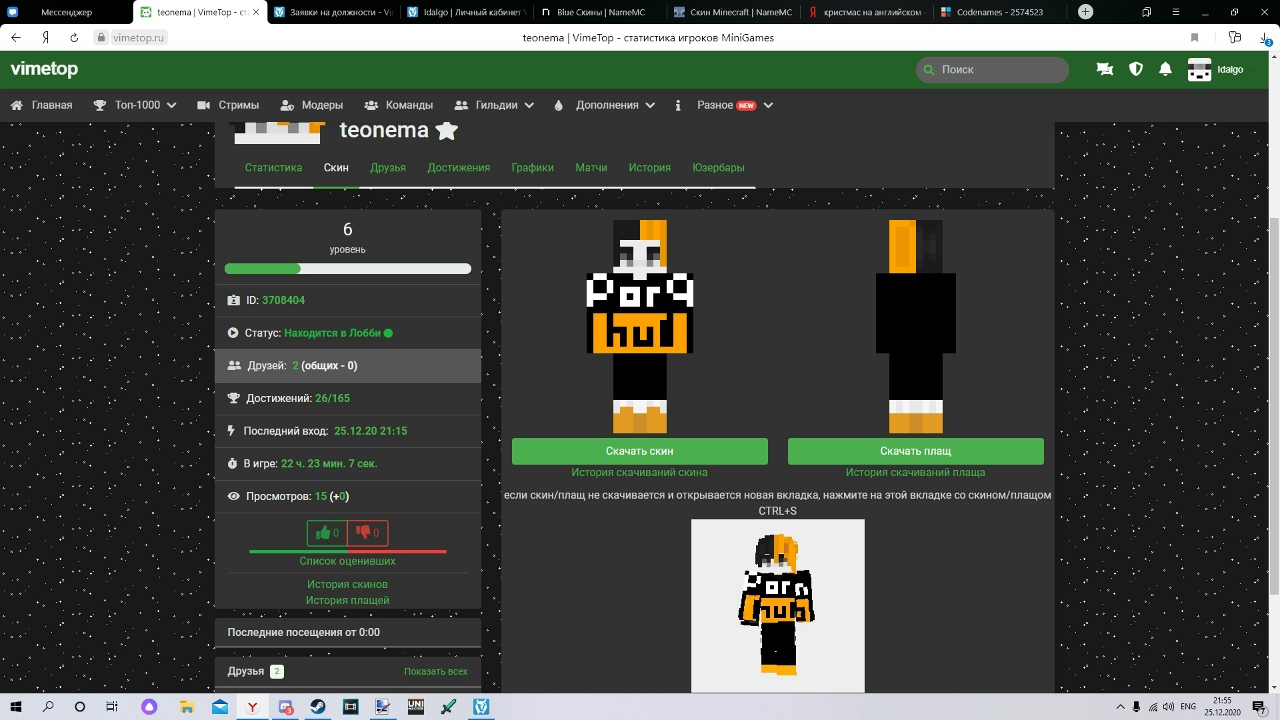Viewport: 1280px width, 720px height.
Task: Expand the Дополнения dropdown menu
Action: pyautogui.click(x=604, y=105)
